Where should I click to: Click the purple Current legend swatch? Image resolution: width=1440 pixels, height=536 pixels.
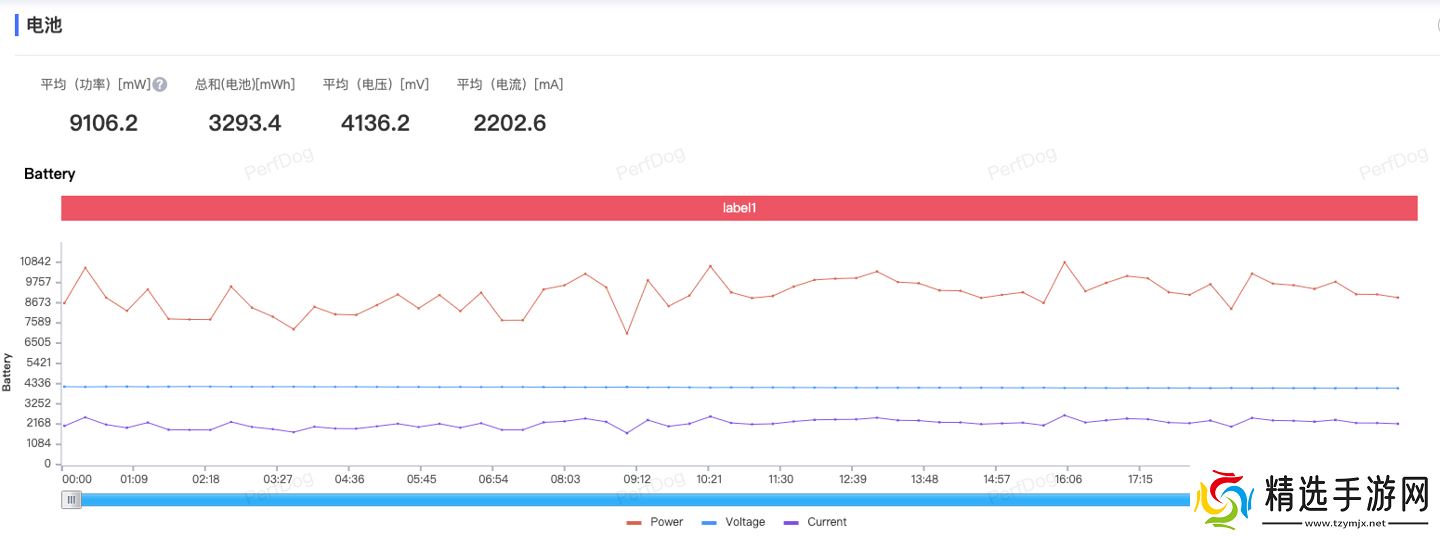pos(791,522)
